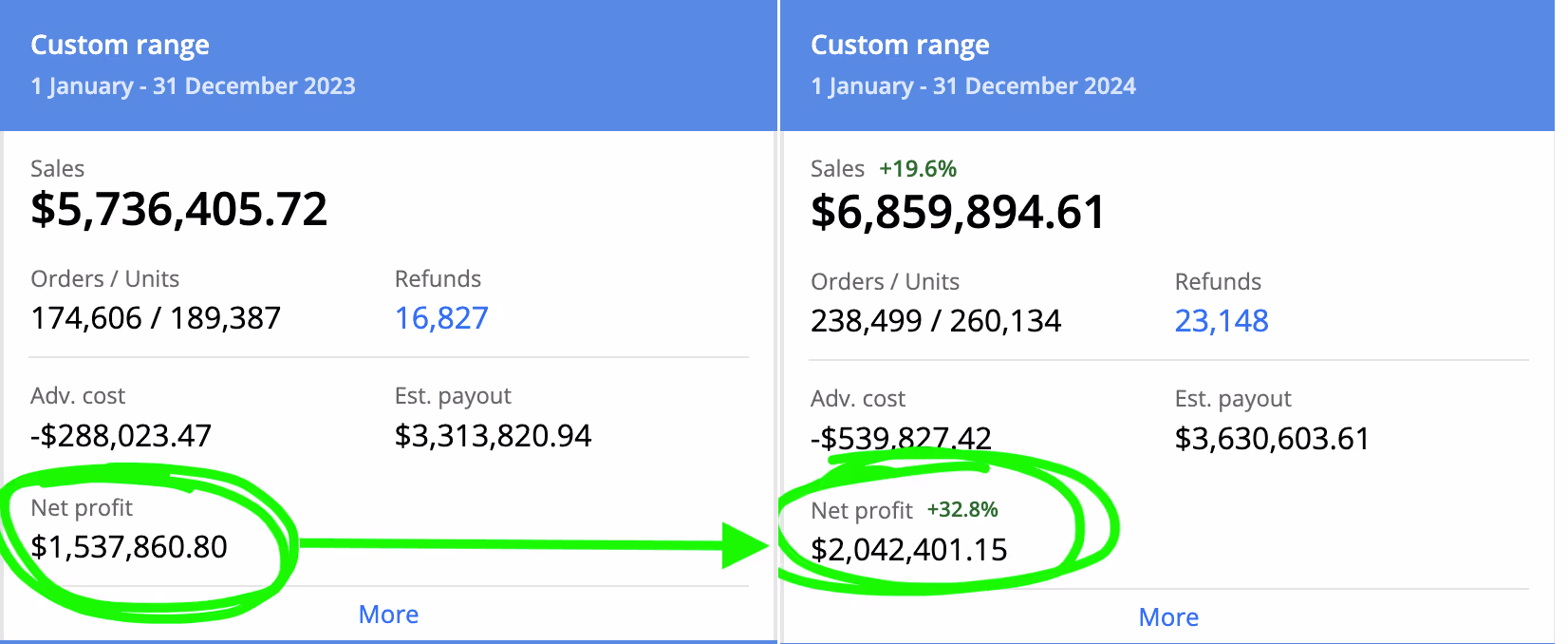Click the 2024 refunds count 23,148

coord(1222,321)
